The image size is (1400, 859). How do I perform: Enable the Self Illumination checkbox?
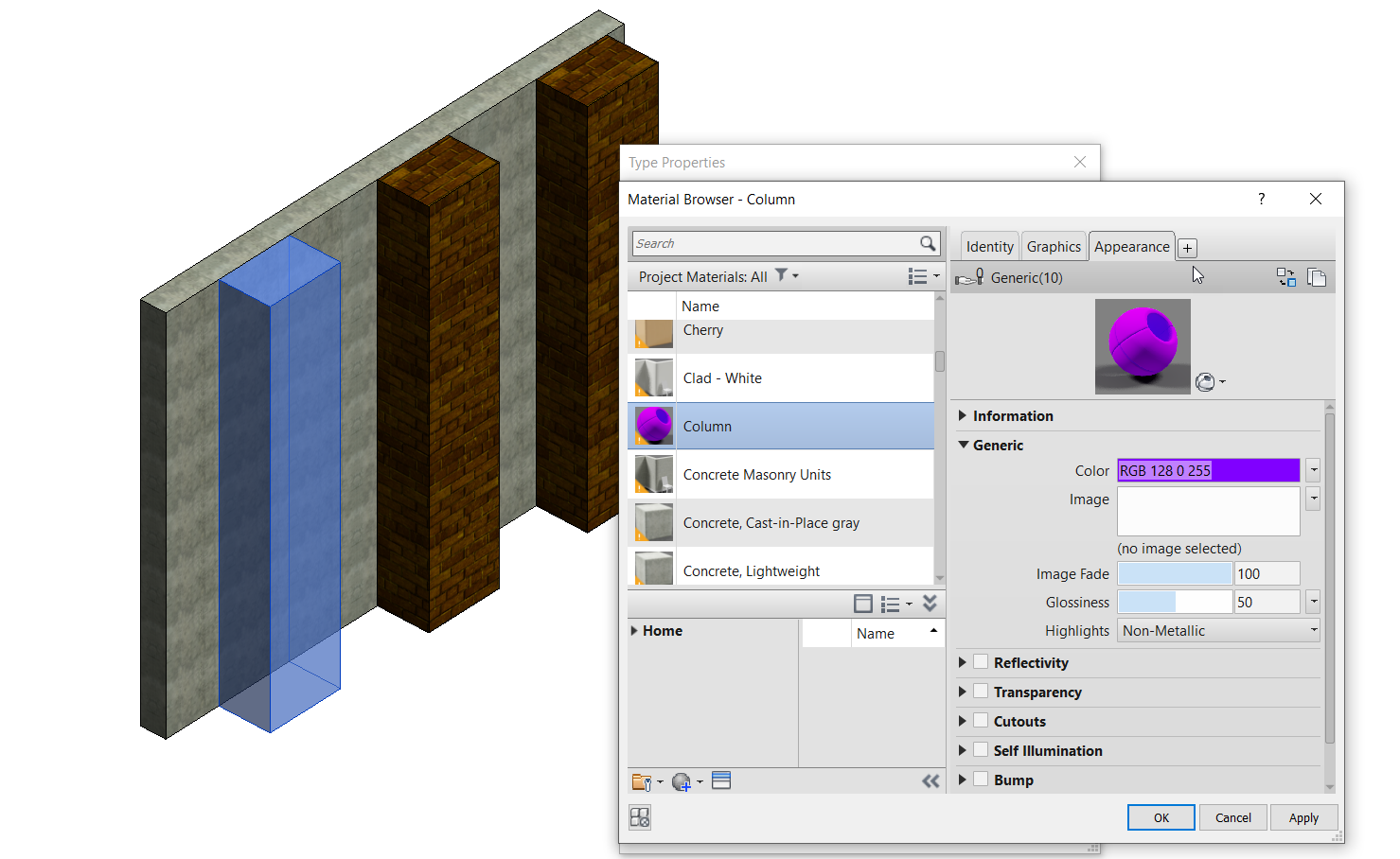tap(981, 749)
